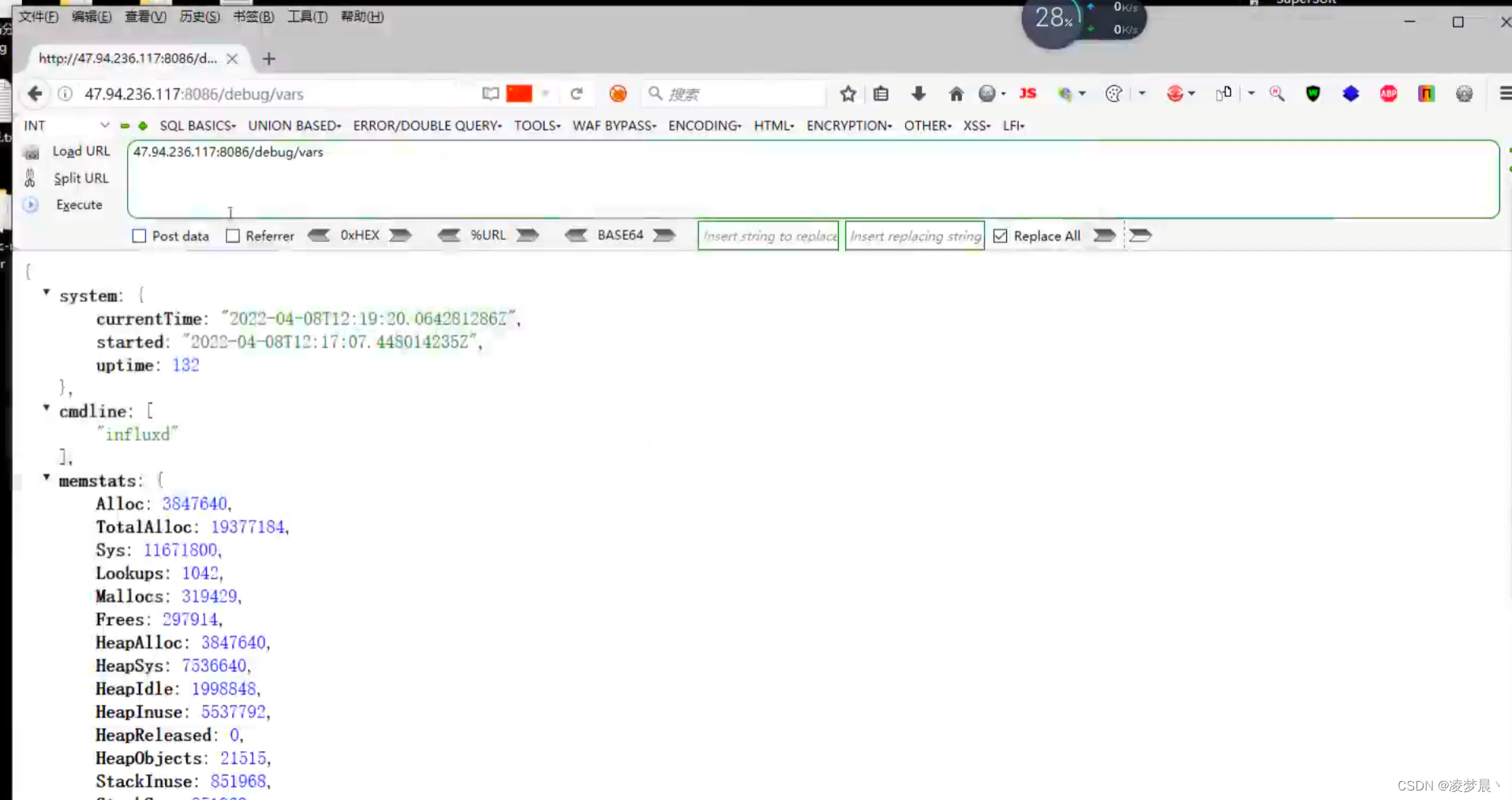Enable the Referrer checkbox
This screenshot has height=800, width=1512.
point(233,235)
